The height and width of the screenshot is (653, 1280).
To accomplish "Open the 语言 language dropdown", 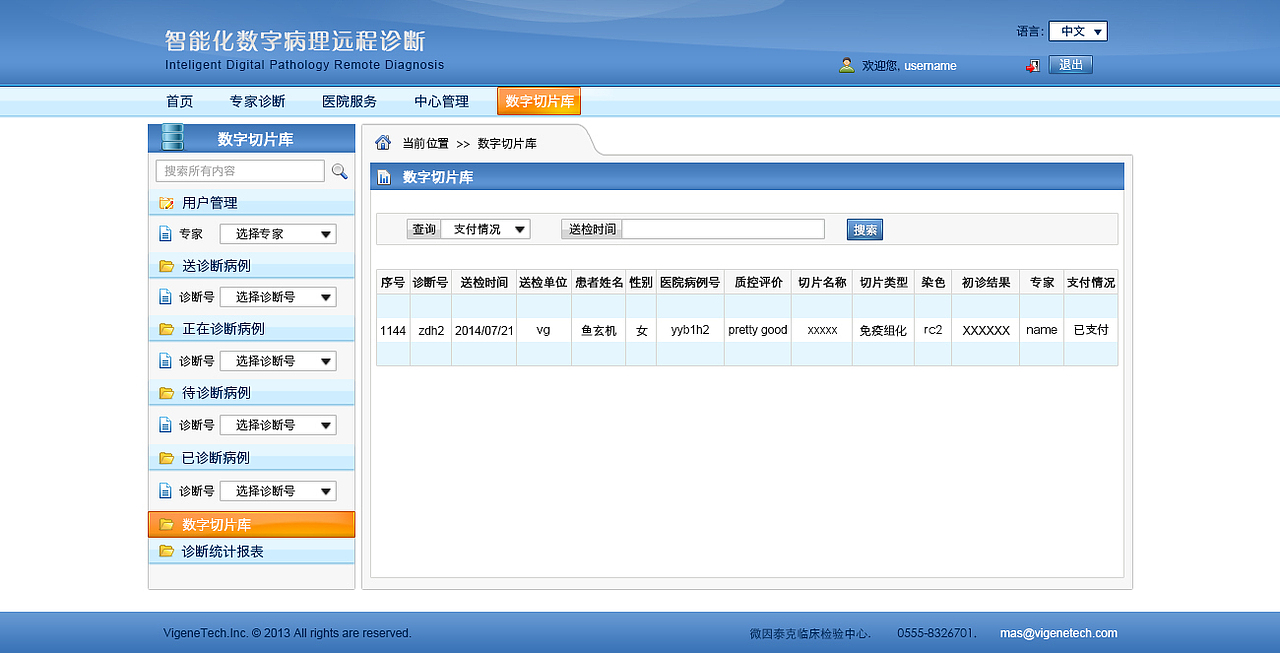I will pyautogui.click(x=1078, y=31).
